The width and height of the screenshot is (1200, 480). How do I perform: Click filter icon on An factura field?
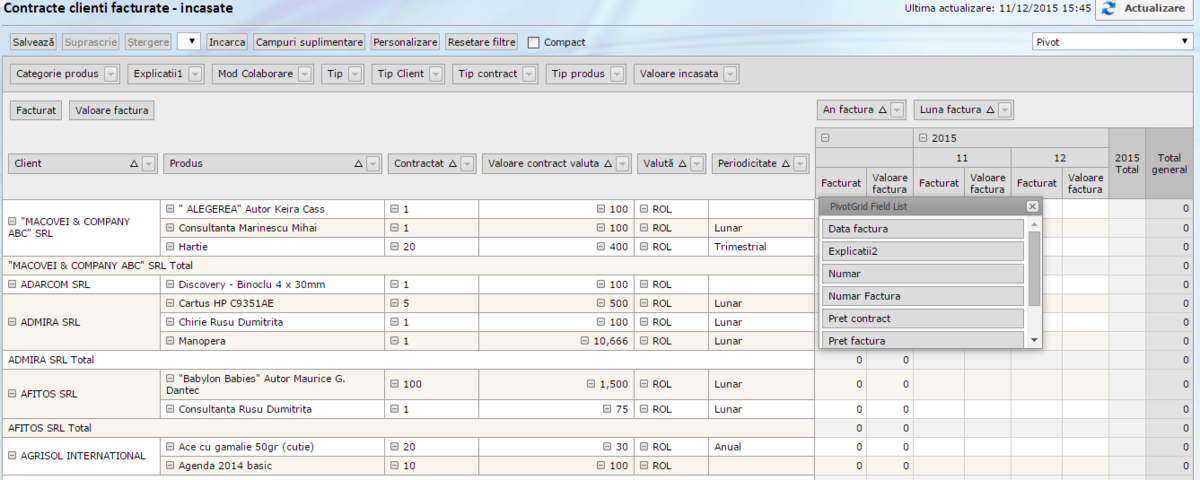[897, 110]
